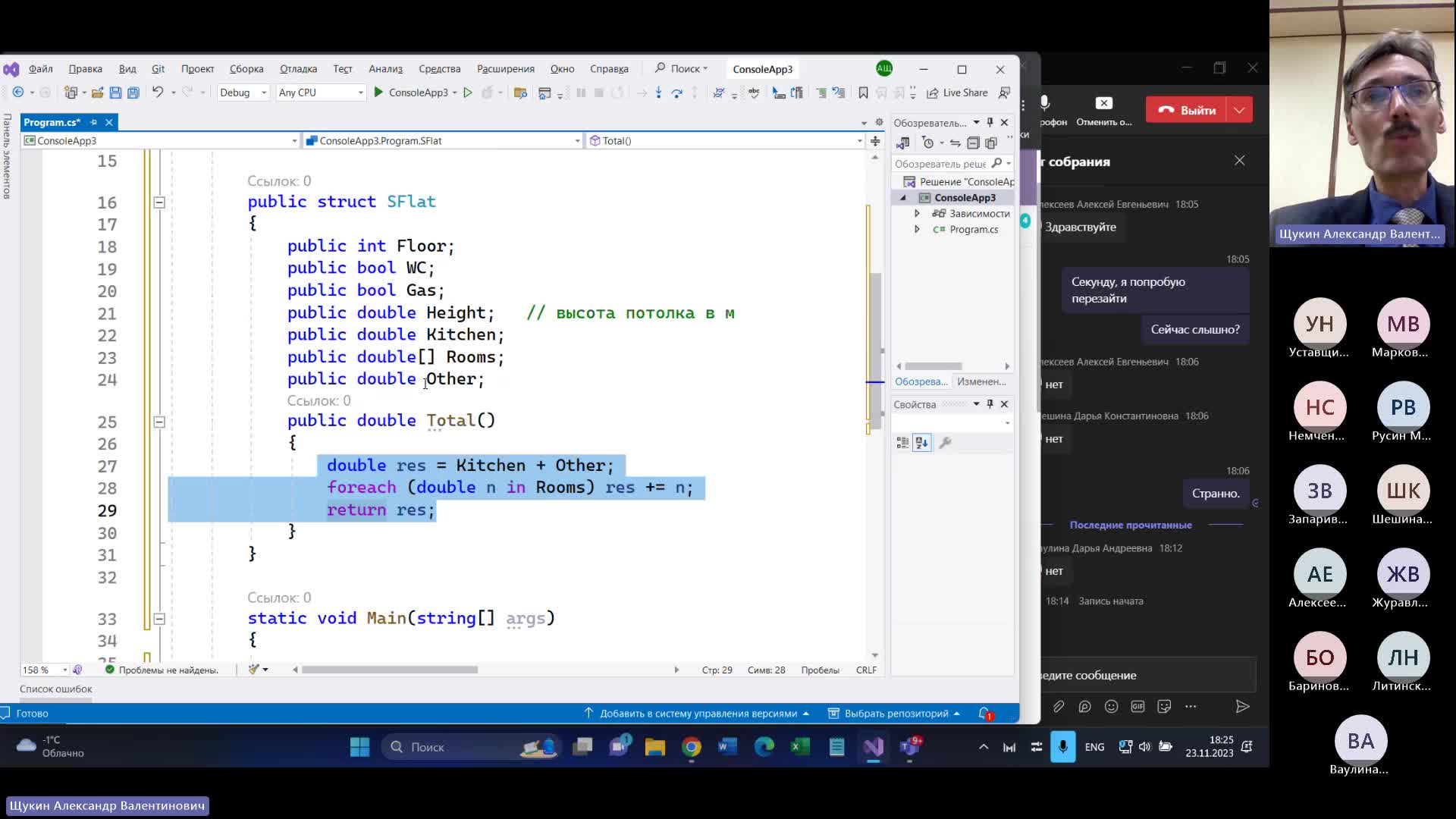Viewport: 1456px width, 819px height.
Task: Click the Save Program.cs floppy icon
Action: [x=115, y=93]
